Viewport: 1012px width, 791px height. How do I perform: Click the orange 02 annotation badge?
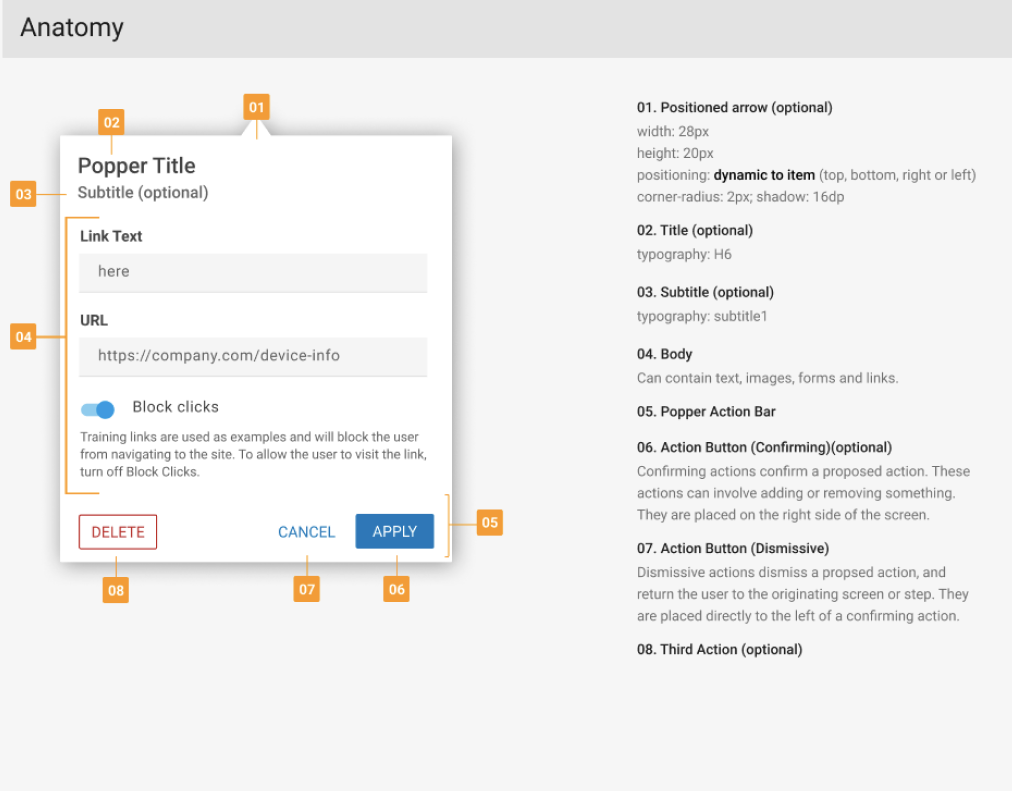[111, 123]
